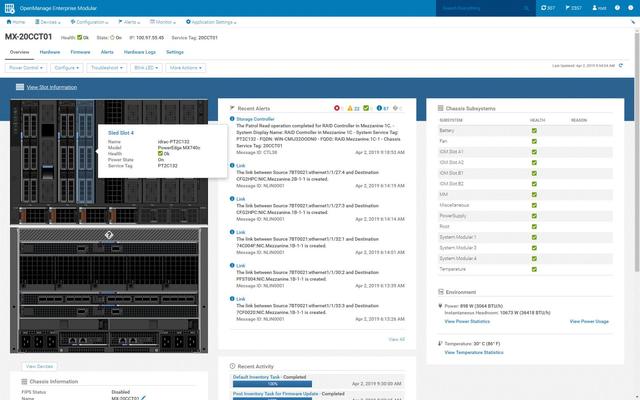The image size is (640, 400).
Task: Expand the Power Control dropdown
Action: 25,68
